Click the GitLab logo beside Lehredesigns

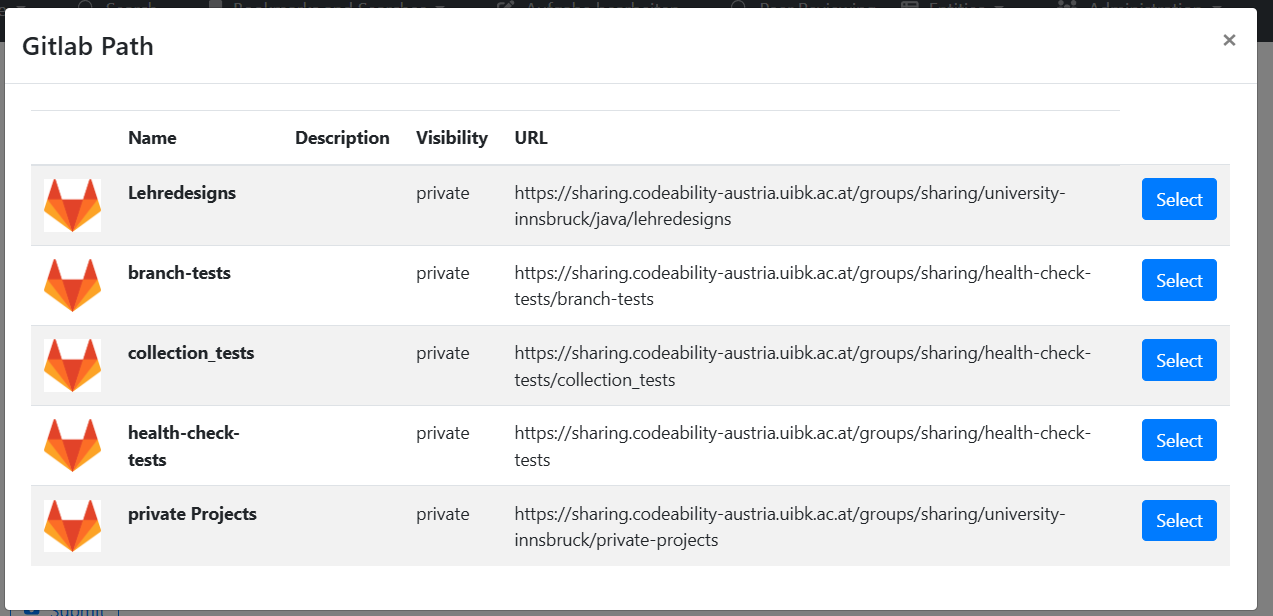tap(72, 205)
